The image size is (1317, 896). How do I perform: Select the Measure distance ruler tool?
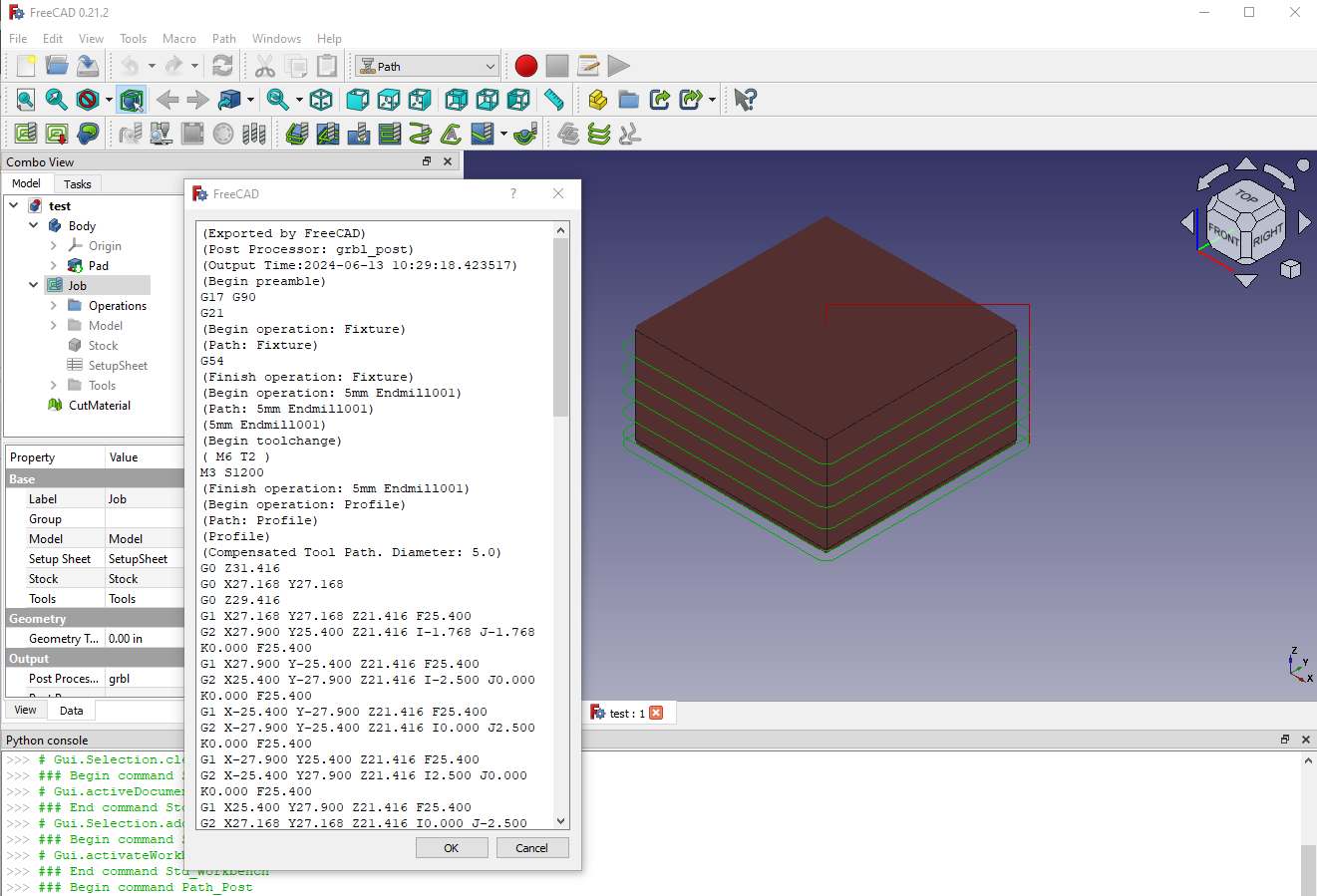(554, 100)
